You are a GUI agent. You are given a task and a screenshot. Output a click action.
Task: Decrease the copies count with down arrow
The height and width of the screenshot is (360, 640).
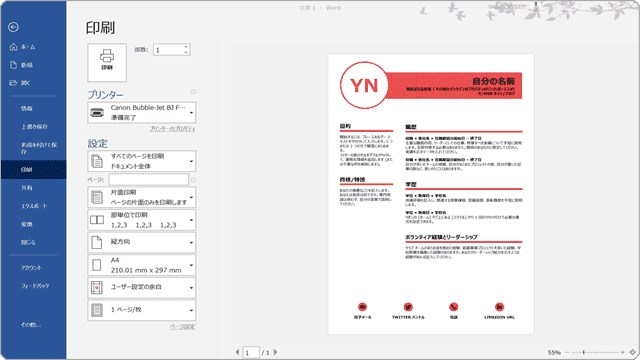[186, 53]
